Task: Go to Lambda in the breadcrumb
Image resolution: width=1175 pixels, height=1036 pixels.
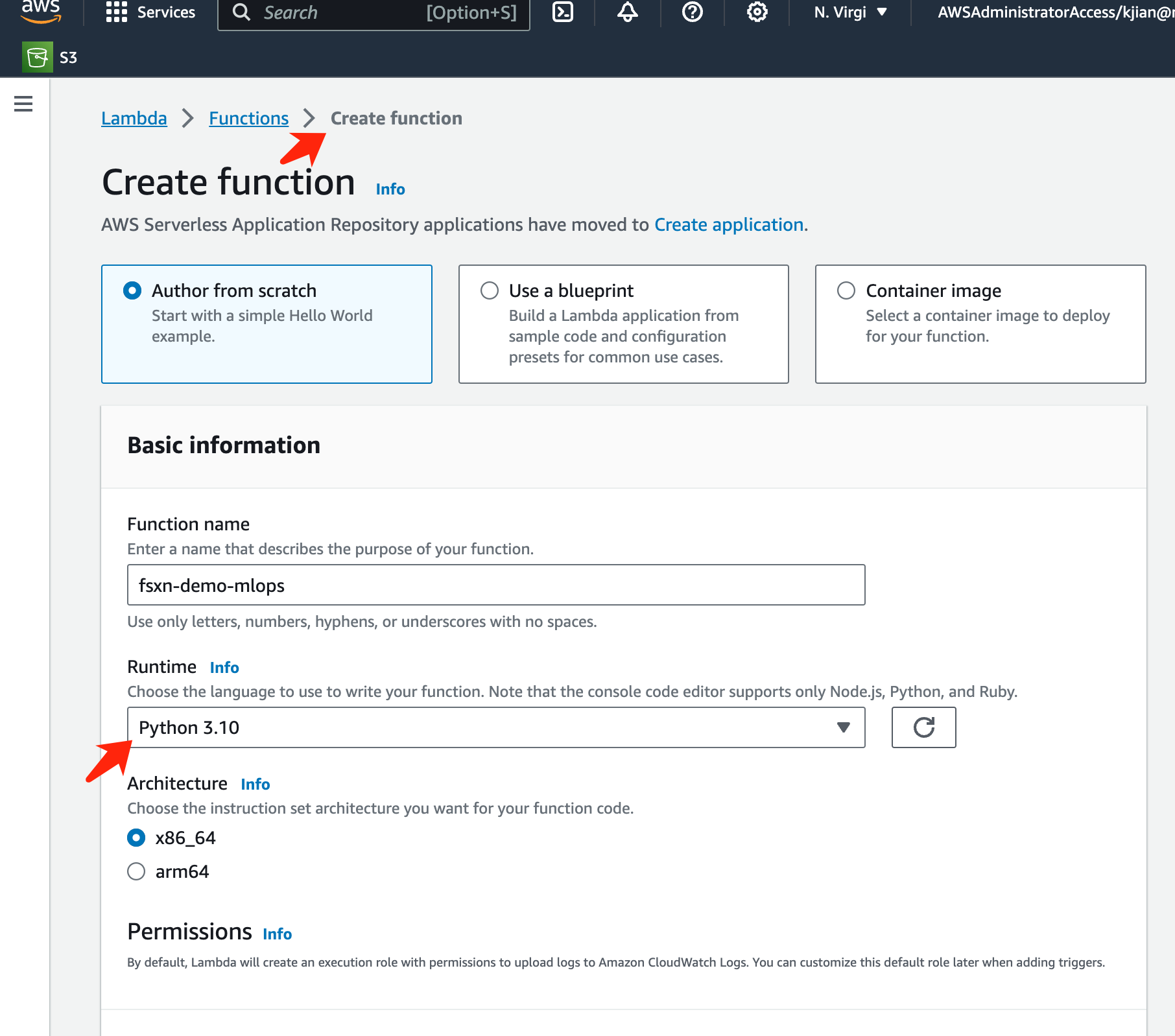Action: (x=134, y=118)
